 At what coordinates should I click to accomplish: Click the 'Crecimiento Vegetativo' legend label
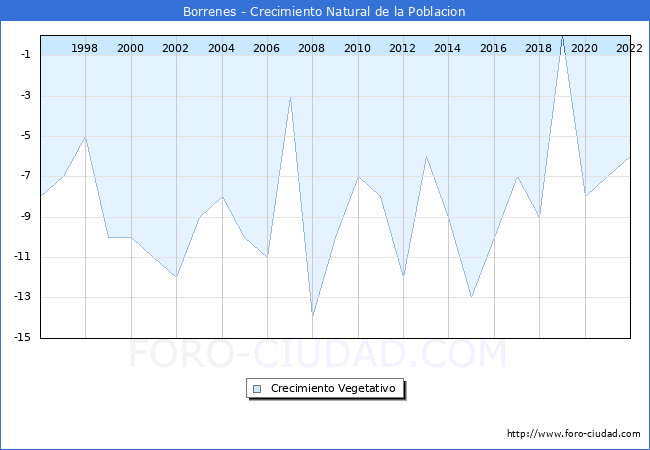[333, 388]
